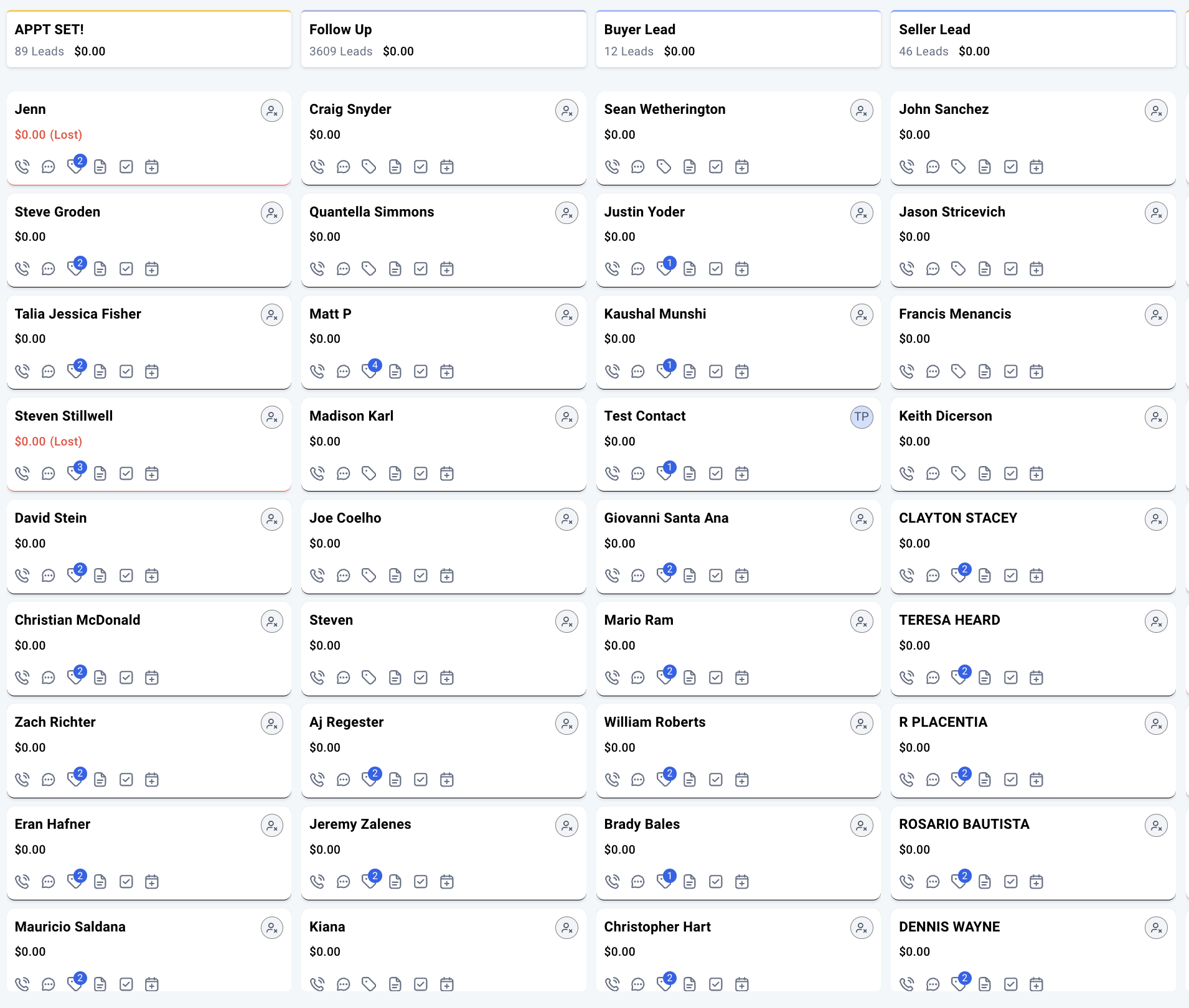This screenshot has height=1008, width=1189.
Task: Open the calendar icon on Mario Ram's card
Action: (x=741, y=678)
